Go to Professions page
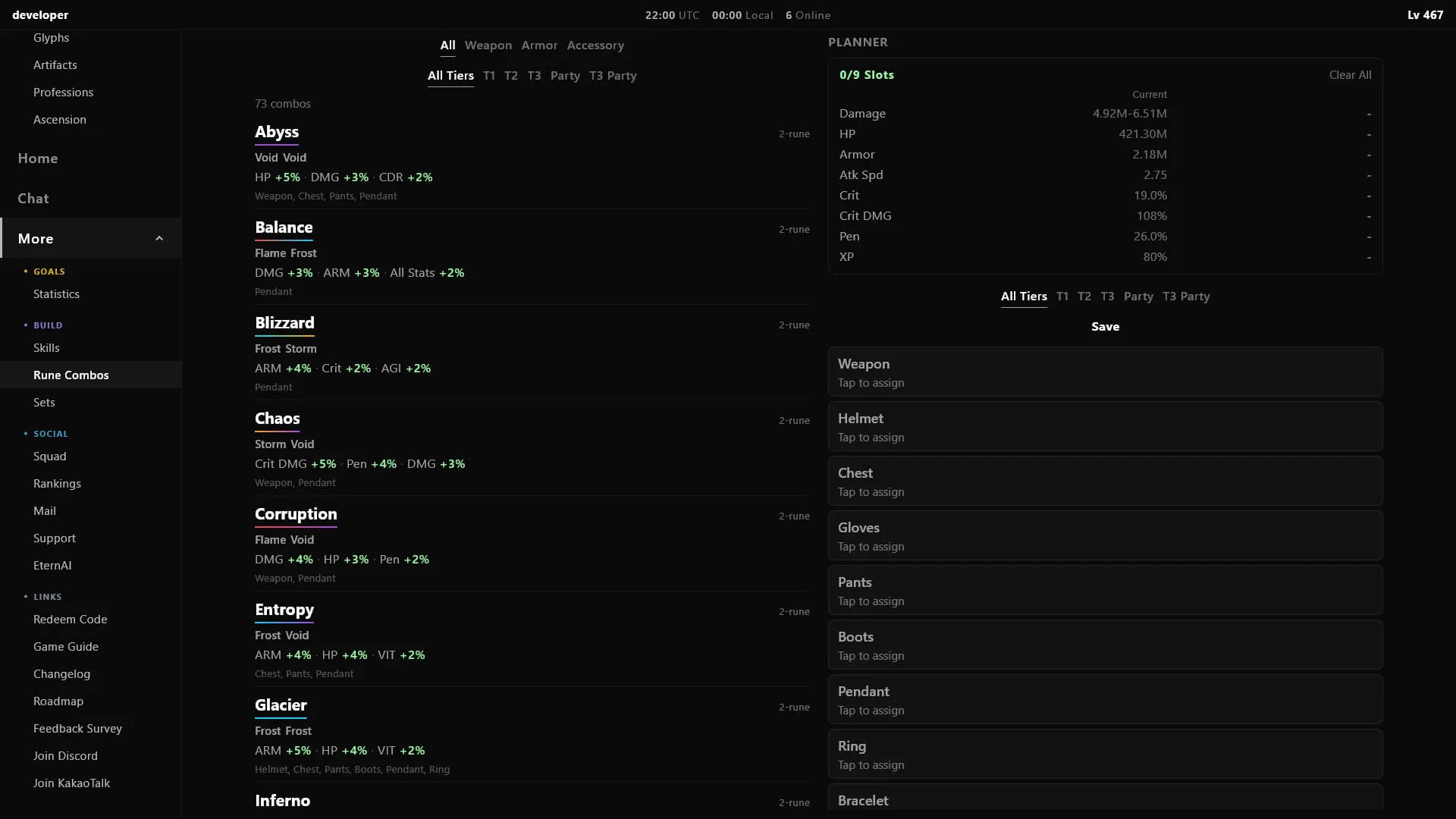Image resolution: width=1456 pixels, height=819 pixels. [63, 93]
